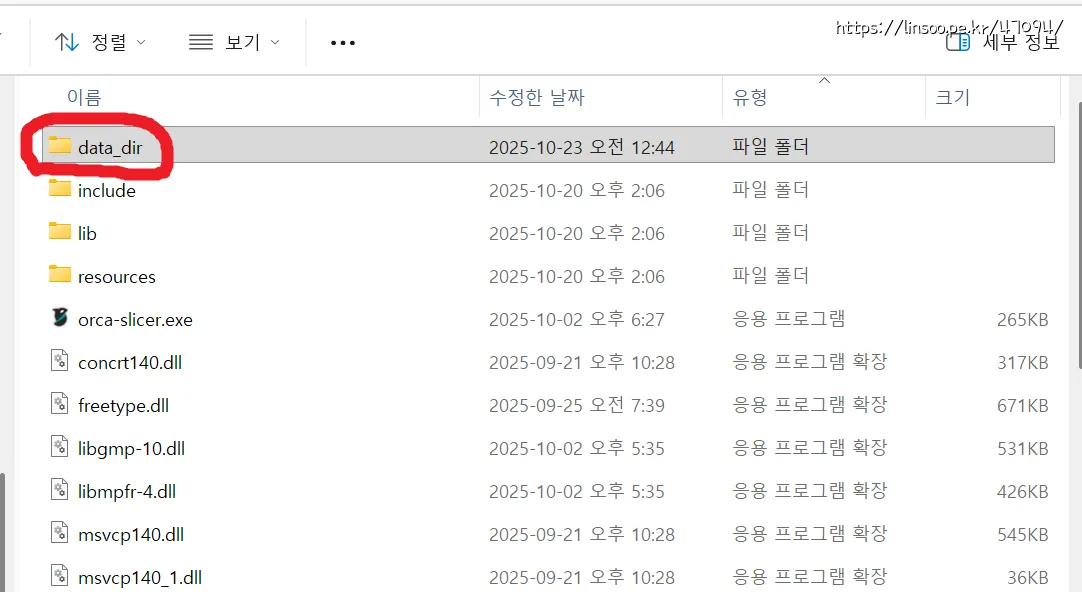Click the include folder icon
Viewport: 1082px width, 592px height.
59,188
